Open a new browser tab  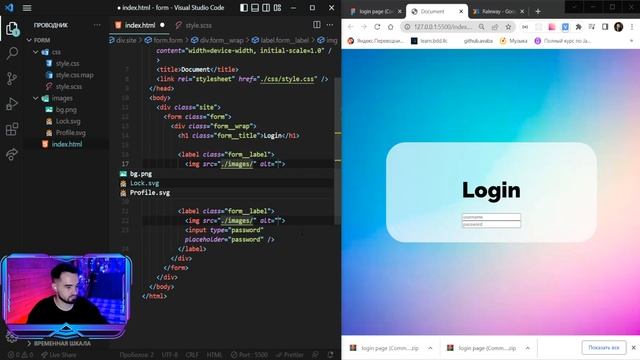(538, 11)
